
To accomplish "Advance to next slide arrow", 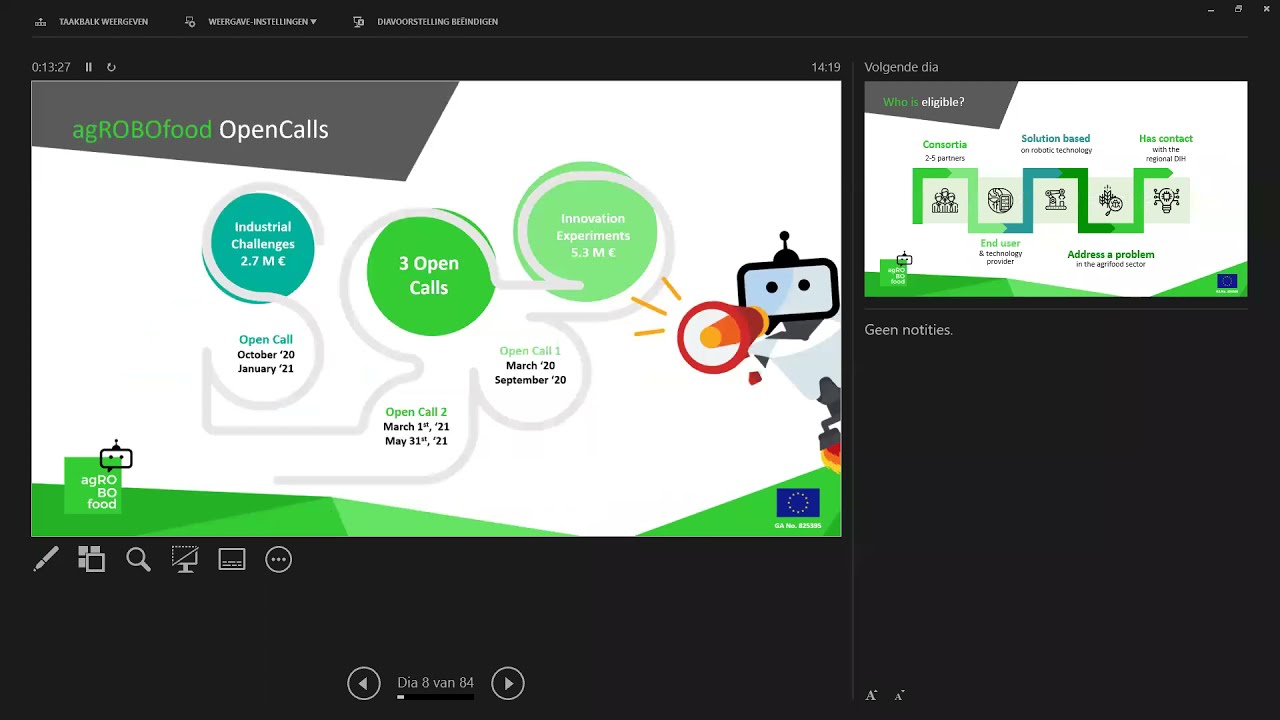I will 508,683.
